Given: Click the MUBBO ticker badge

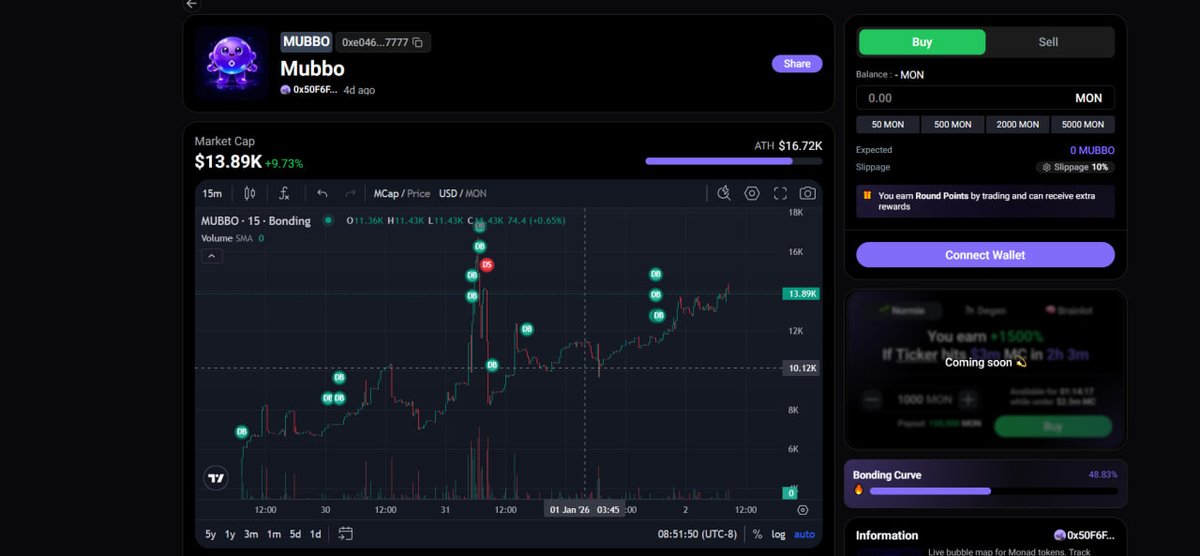Looking at the screenshot, I should click(x=306, y=42).
